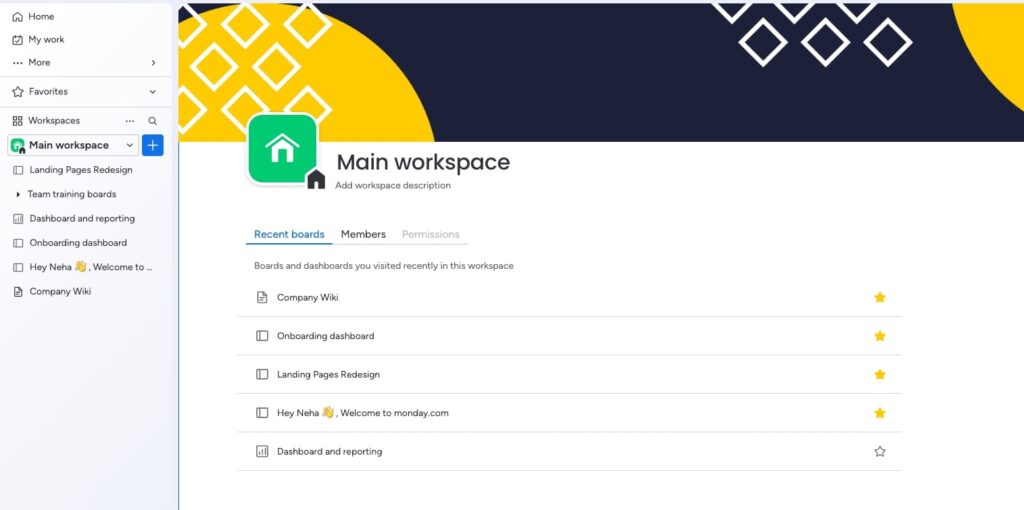Viewport: 1024px width, 510px height.
Task: Click board icon of Onboarding dashboard row
Action: [262, 336]
